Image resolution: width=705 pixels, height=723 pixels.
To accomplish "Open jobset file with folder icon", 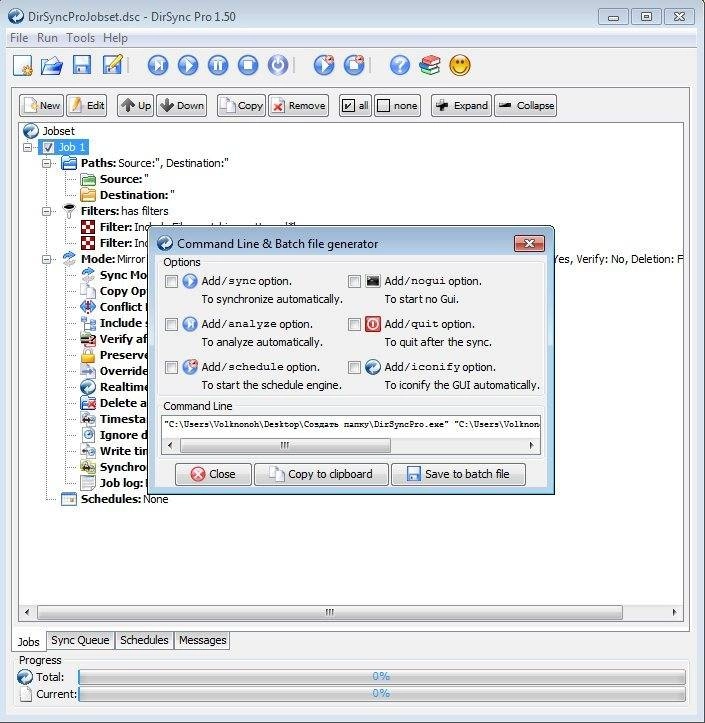I will coord(52,65).
